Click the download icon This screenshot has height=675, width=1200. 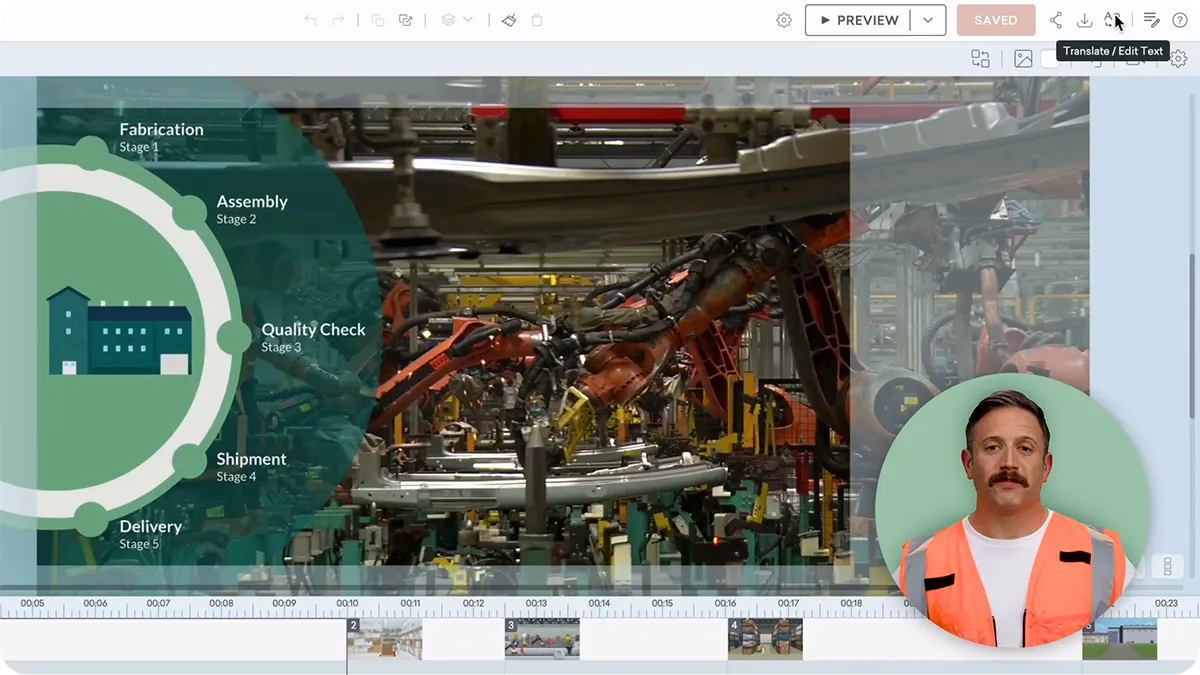click(1084, 20)
